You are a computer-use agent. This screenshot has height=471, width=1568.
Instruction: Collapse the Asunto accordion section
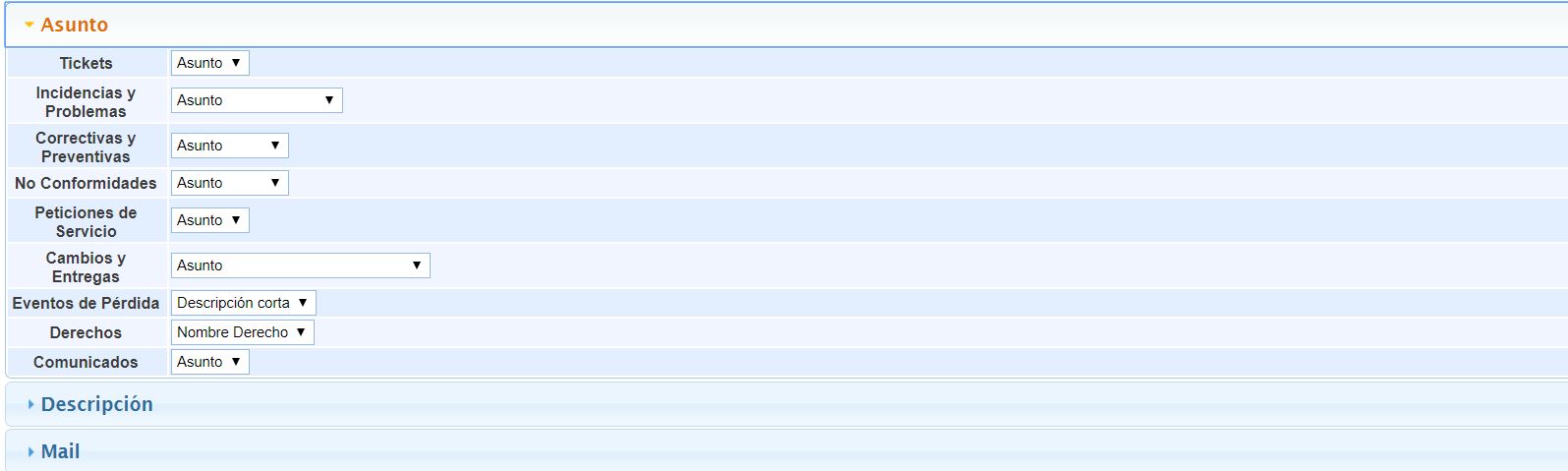coord(74,25)
